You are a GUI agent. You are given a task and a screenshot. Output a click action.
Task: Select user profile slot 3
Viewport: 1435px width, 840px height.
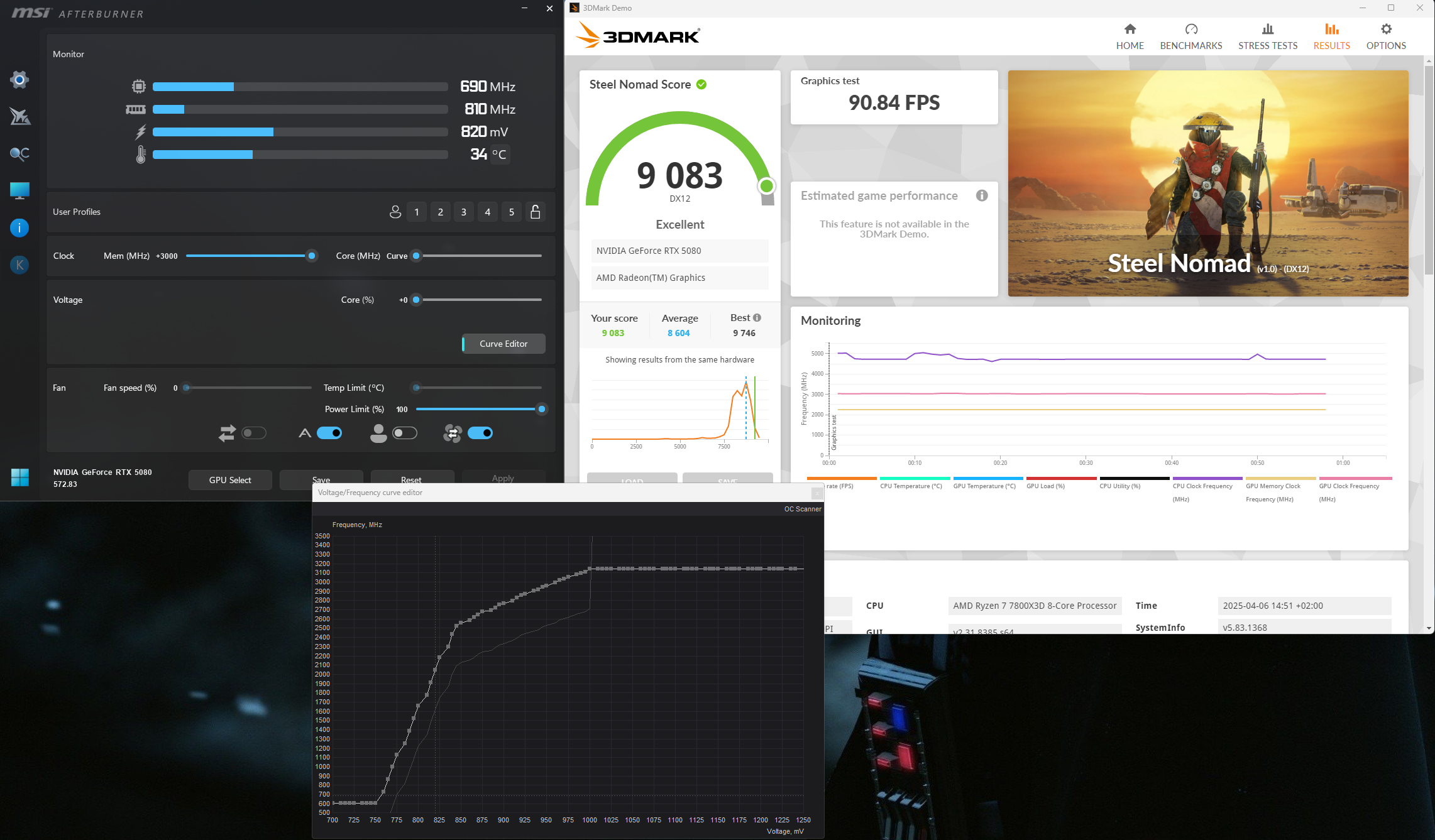(464, 212)
